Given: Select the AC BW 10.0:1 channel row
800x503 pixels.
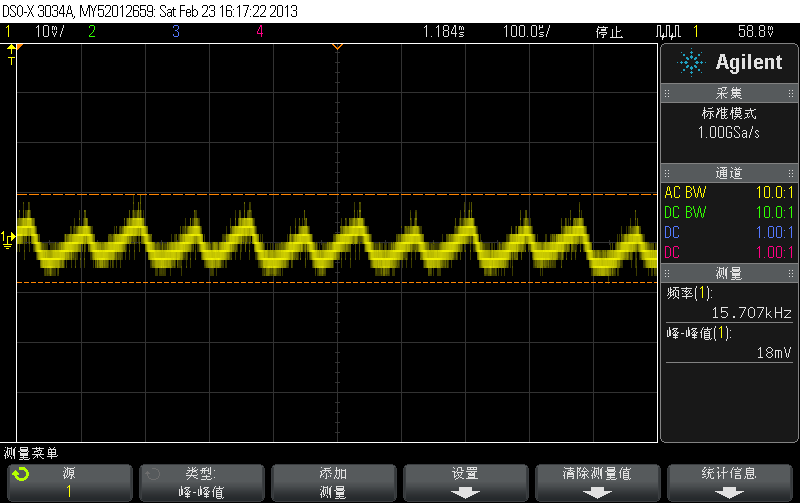Looking at the screenshot, I should click(729, 193).
